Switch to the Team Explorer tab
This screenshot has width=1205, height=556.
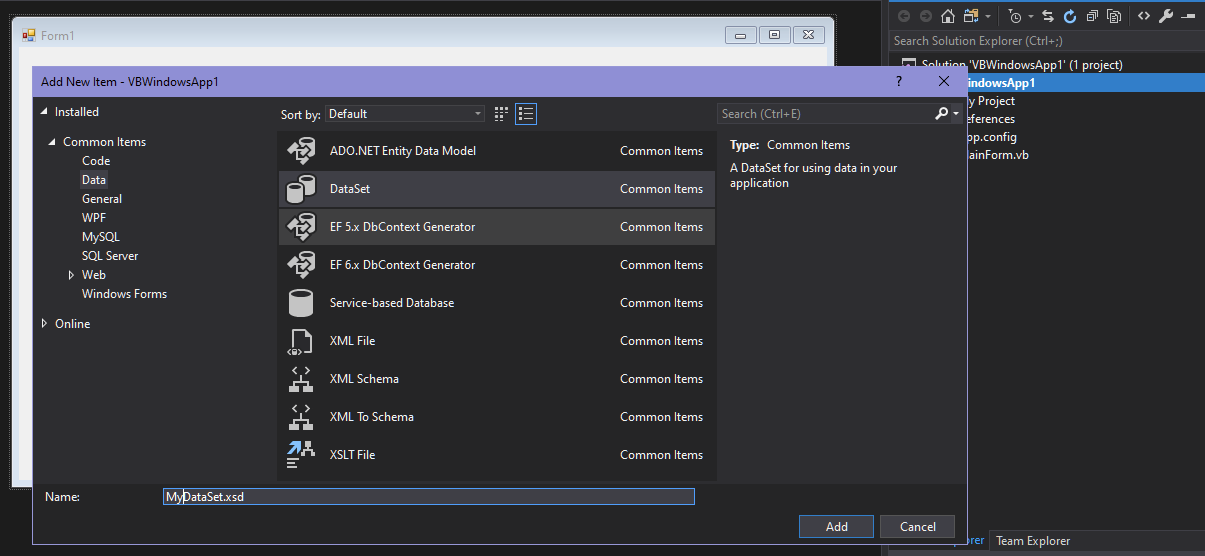click(x=1032, y=541)
